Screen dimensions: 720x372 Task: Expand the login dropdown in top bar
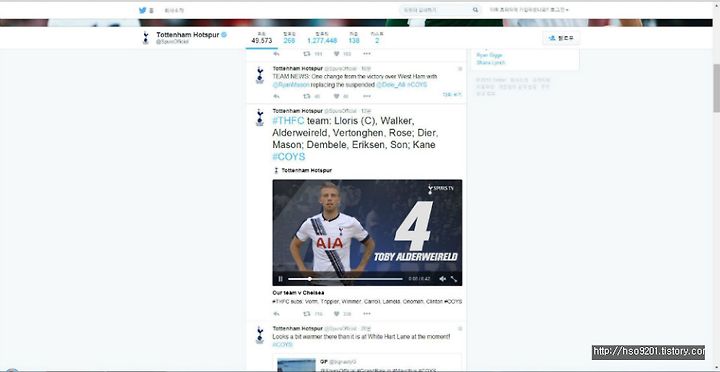pyautogui.click(x=529, y=10)
